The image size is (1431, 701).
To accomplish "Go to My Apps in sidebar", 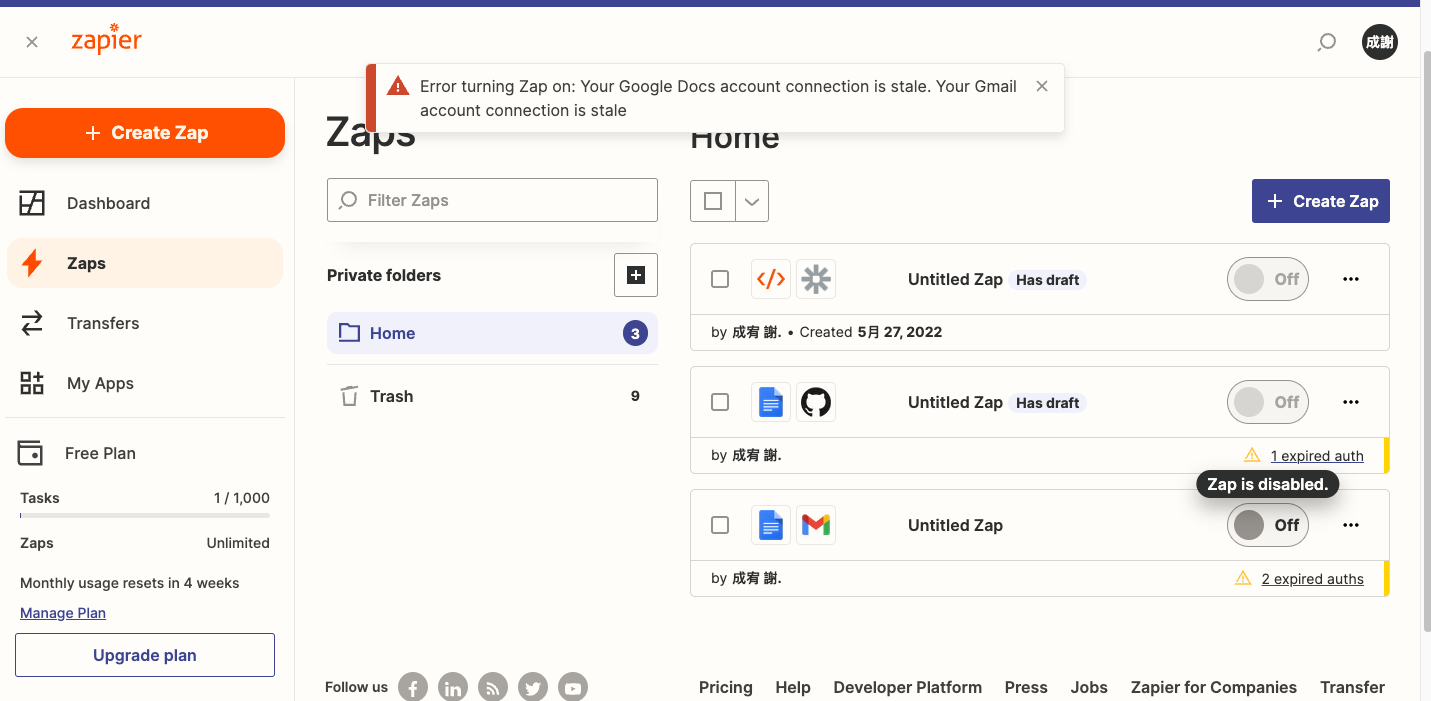I will 145,383.
